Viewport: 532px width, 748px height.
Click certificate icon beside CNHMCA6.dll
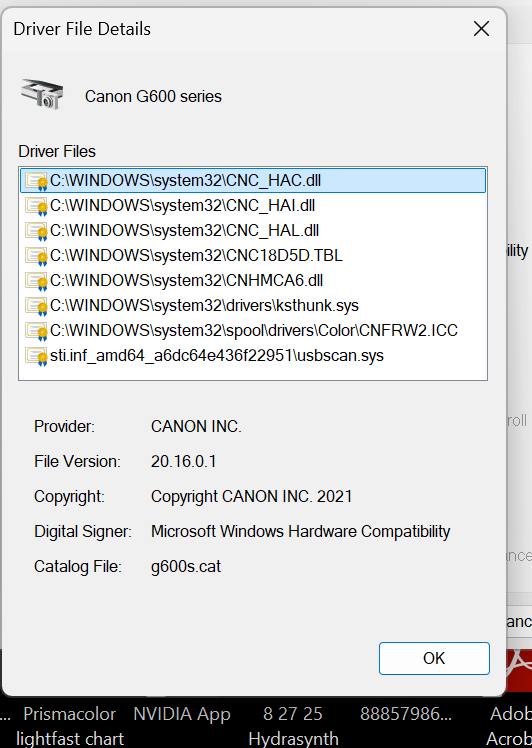click(37, 281)
